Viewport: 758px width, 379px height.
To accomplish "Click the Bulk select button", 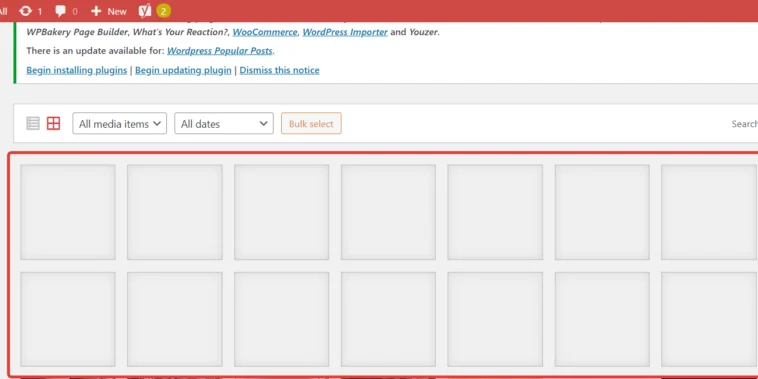I will click(x=311, y=123).
